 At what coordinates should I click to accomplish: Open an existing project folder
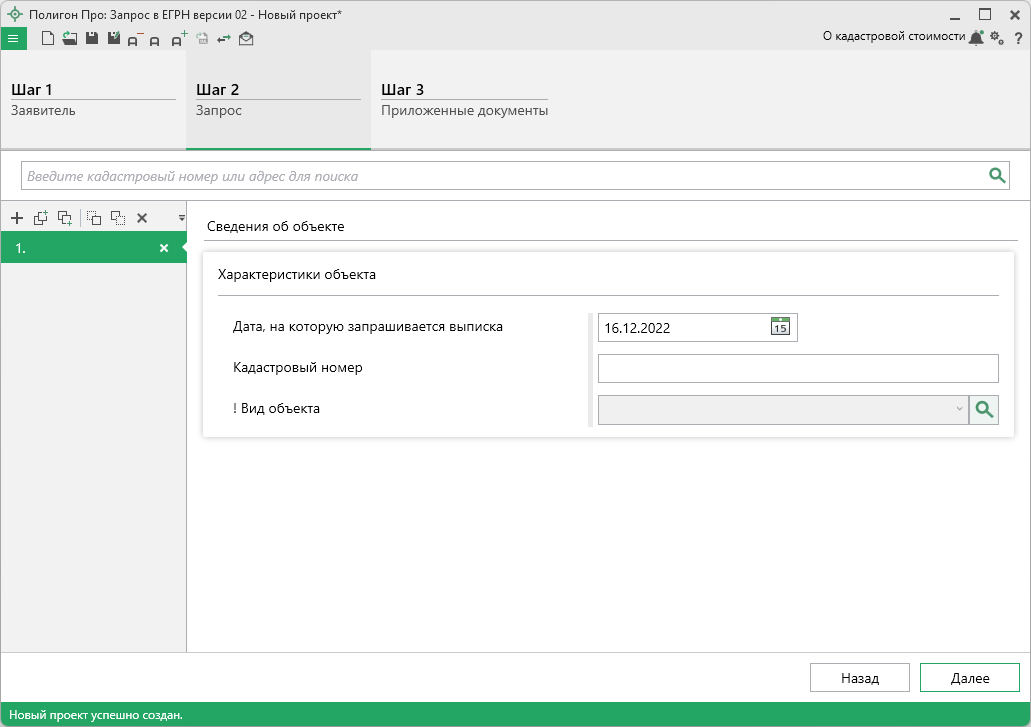click(69, 39)
